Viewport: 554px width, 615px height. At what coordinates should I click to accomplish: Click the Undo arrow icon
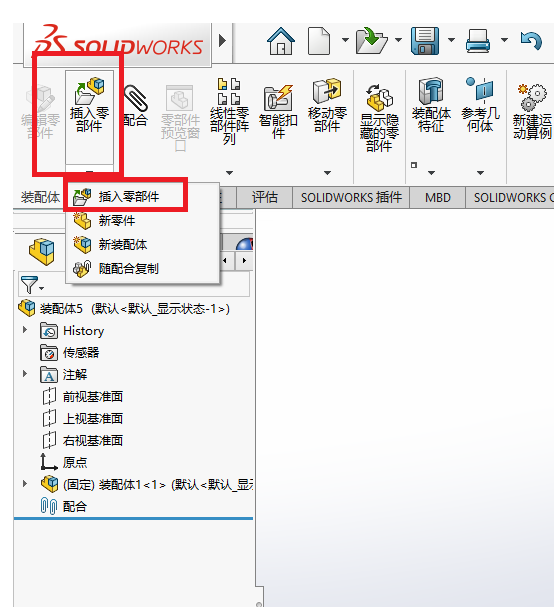pos(531,41)
